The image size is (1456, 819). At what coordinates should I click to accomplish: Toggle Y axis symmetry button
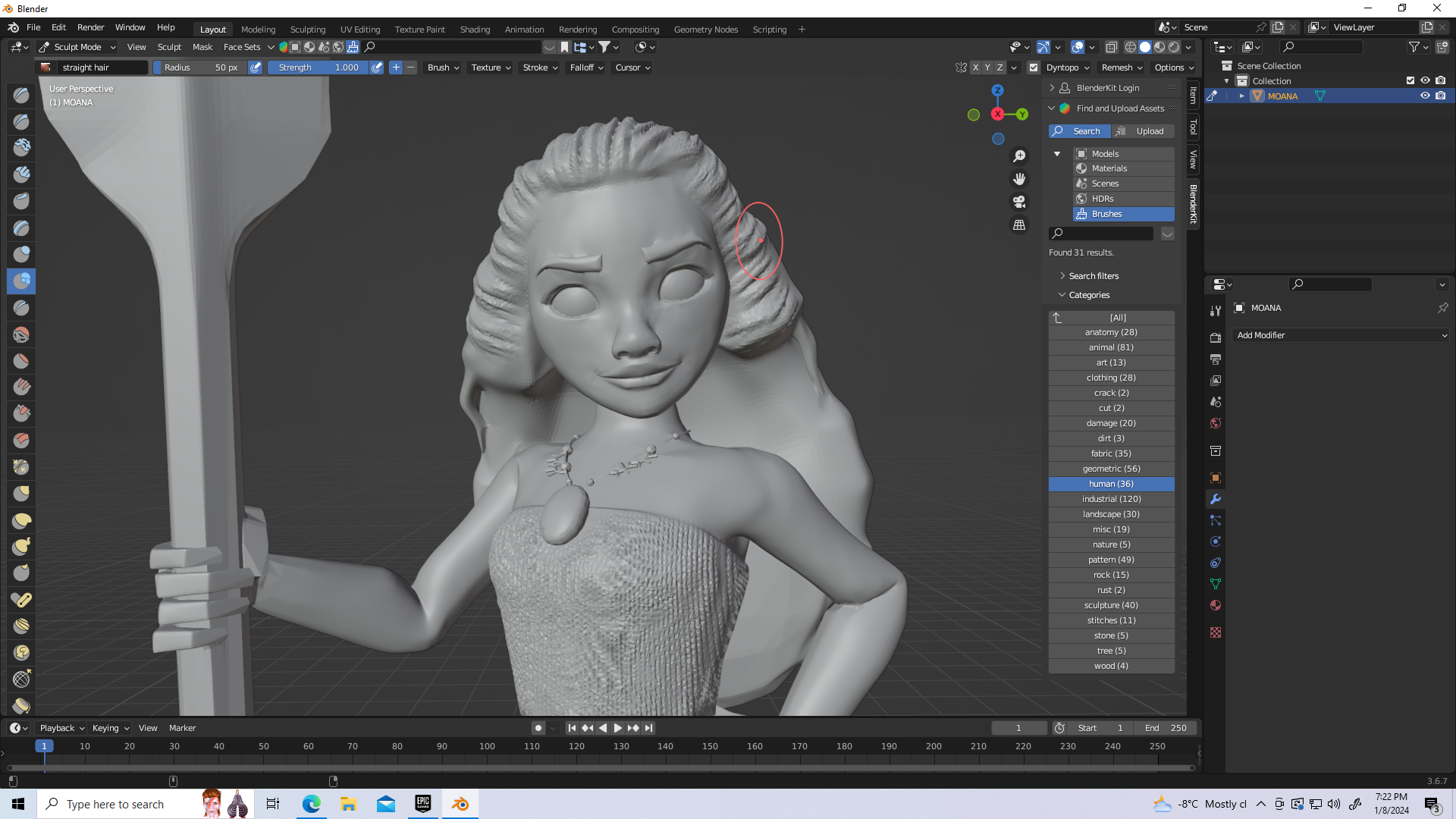pos(987,67)
